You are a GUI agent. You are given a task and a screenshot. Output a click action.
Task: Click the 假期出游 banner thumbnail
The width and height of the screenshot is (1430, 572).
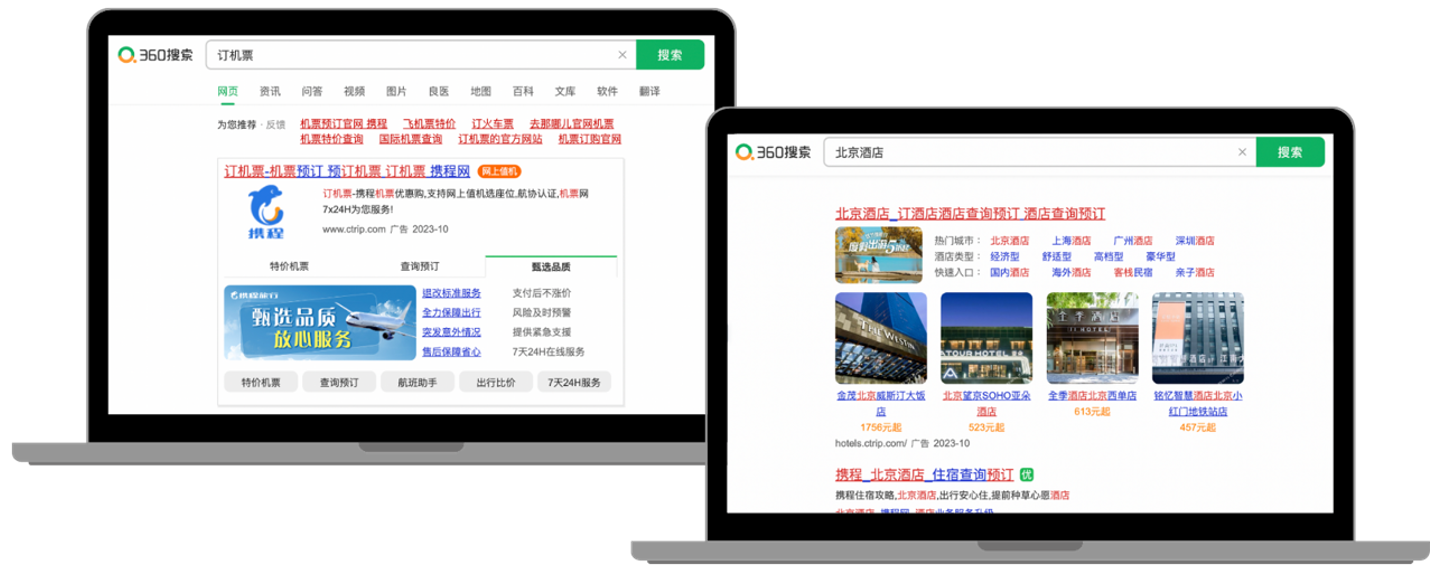coord(878,255)
